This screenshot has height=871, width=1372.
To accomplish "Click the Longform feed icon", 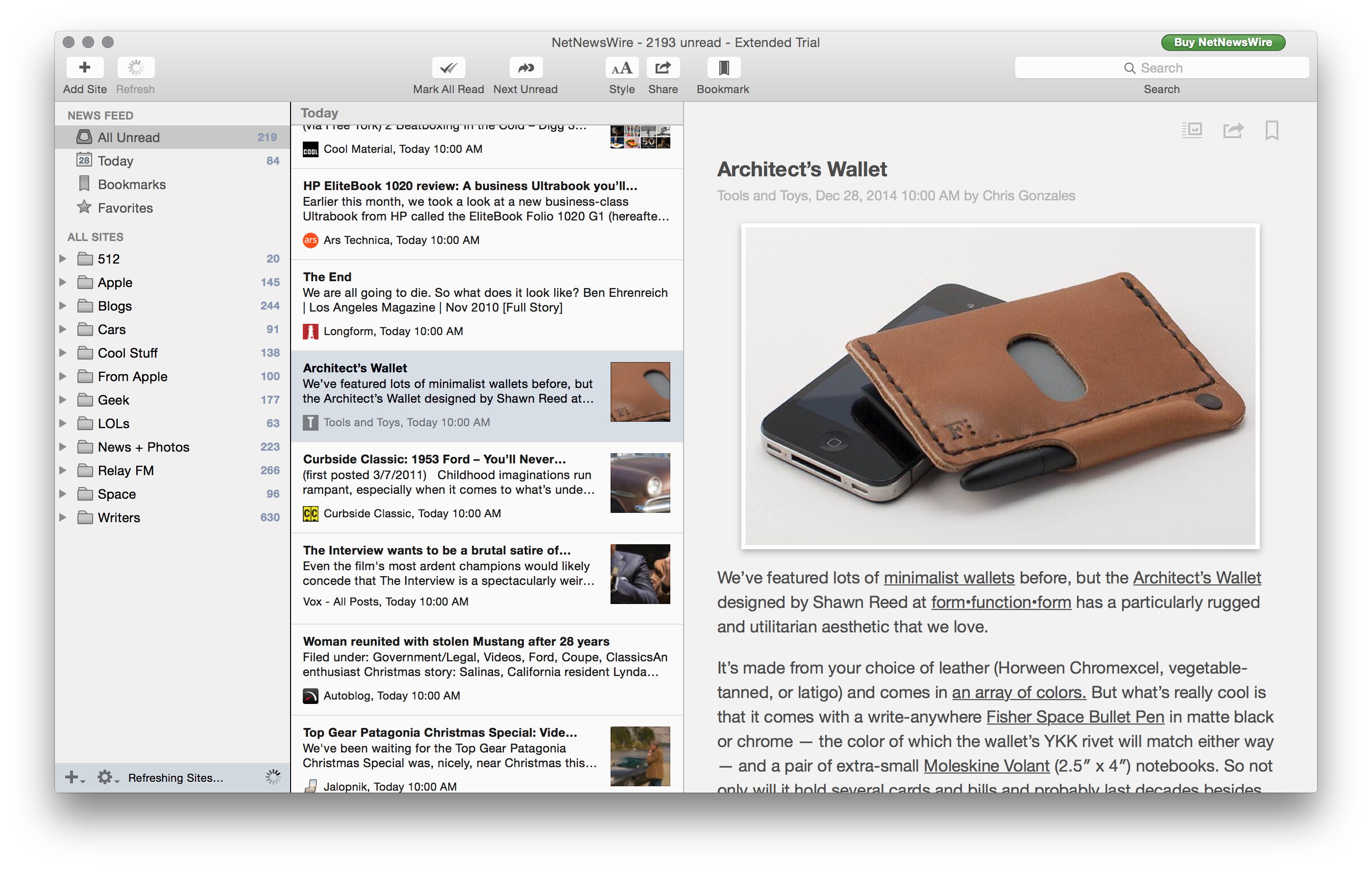I will (x=310, y=331).
